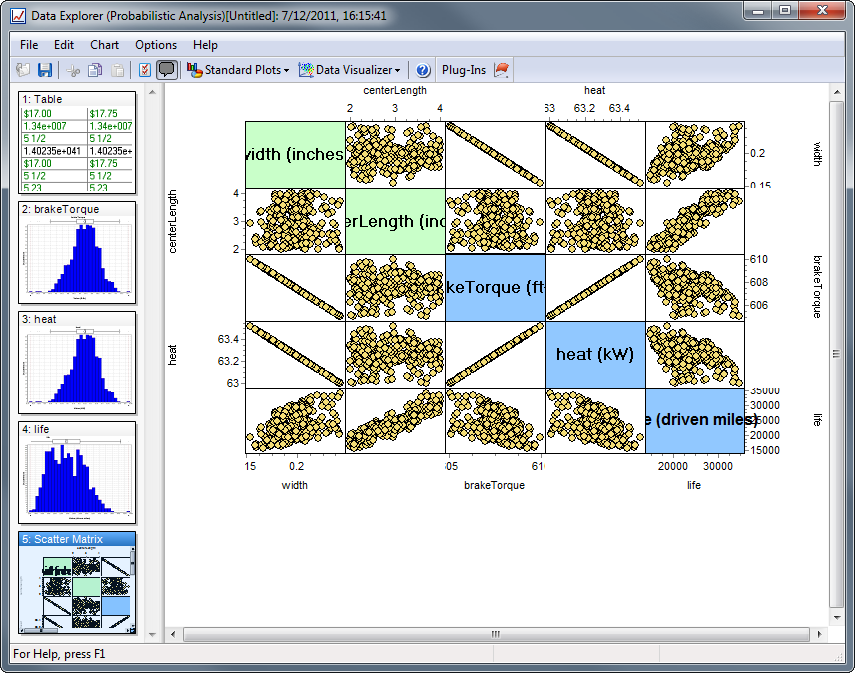Image resolution: width=855 pixels, height=673 pixels.
Task: Toggle the speech bubble comment button
Action: (167, 70)
